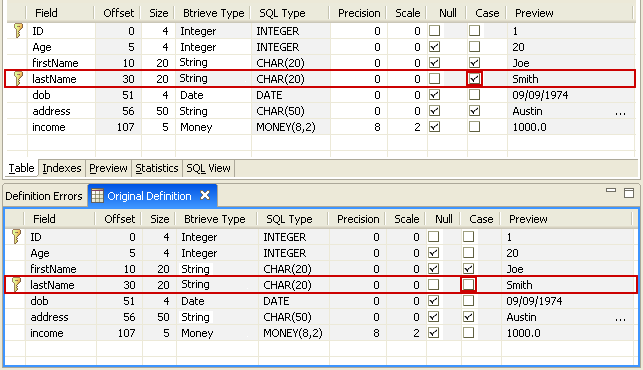Click '1000.0' preview value in Original Definition
643x370 pixels.
click(523, 333)
